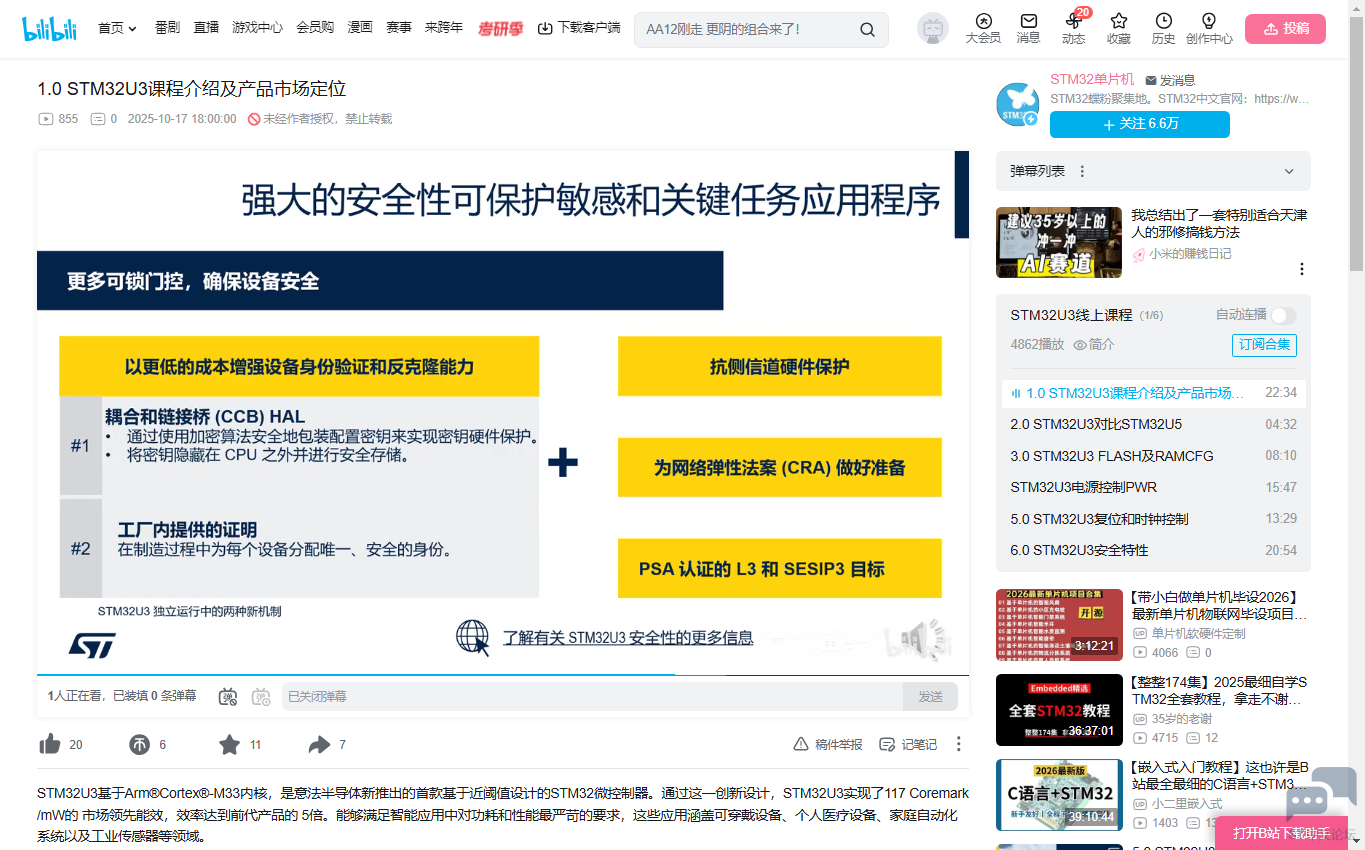The height and width of the screenshot is (850, 1365).
Task: Favorite the video with star icon
Action: point(229,744)
